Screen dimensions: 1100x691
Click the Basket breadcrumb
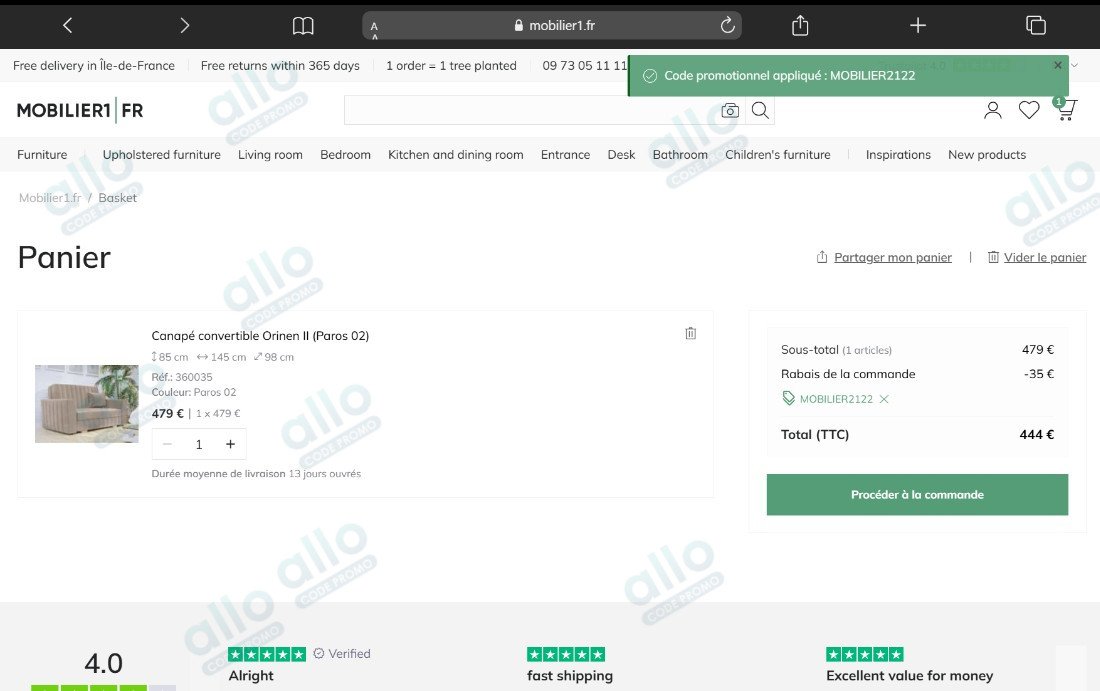tap(117, 198)
